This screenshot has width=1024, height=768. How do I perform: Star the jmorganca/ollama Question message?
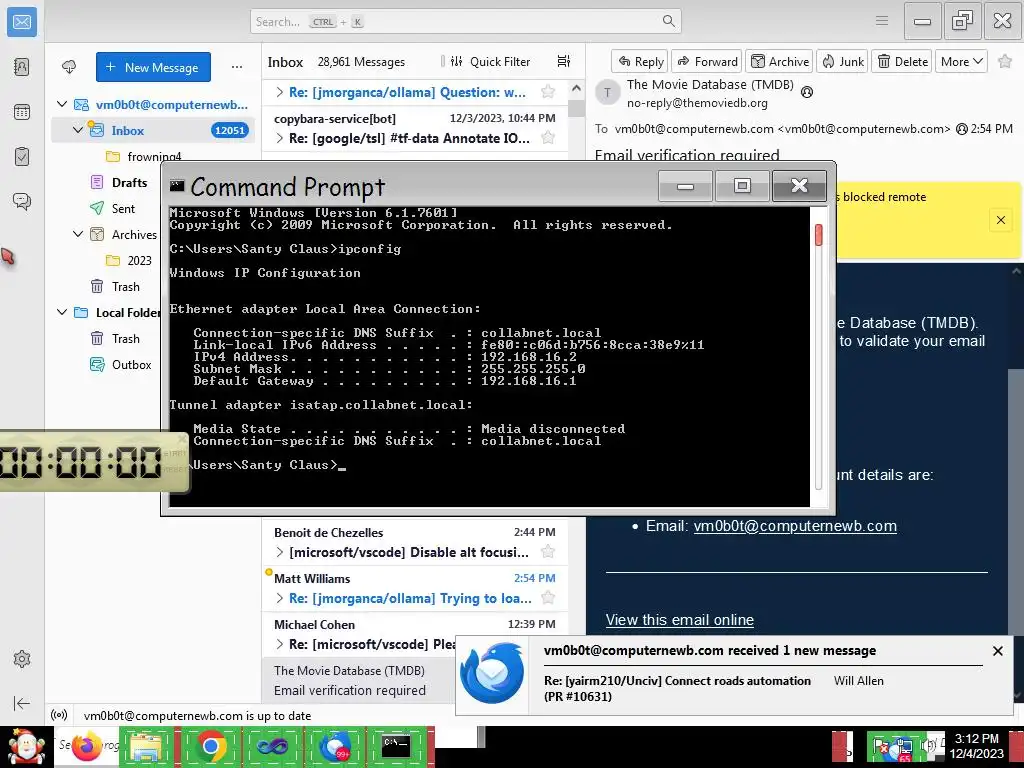548,92
